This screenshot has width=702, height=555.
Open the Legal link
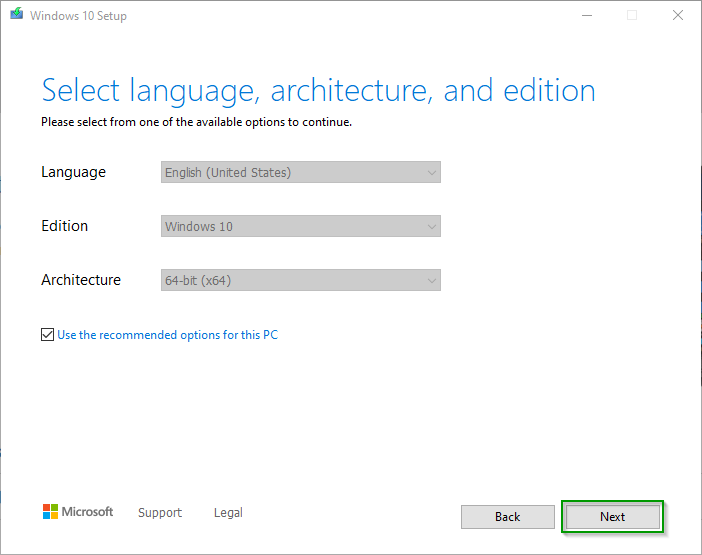(x=228, y=513)
